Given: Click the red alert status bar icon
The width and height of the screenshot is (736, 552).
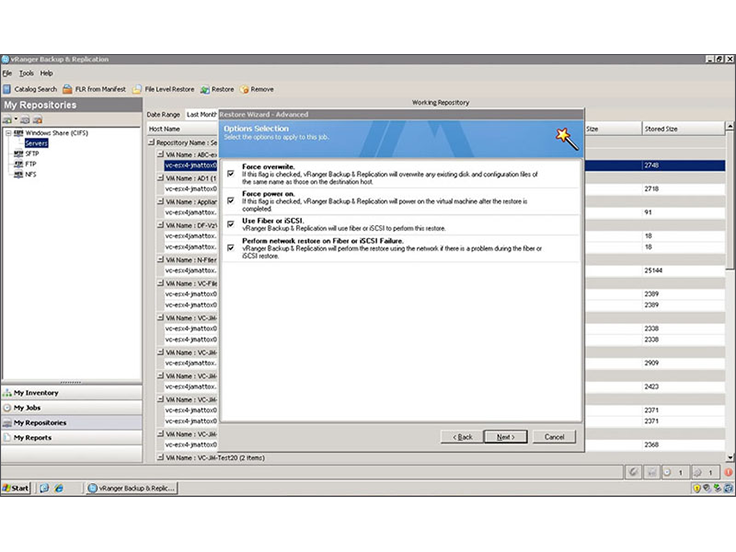Looking at the screenshot, I should click(728, 472).
